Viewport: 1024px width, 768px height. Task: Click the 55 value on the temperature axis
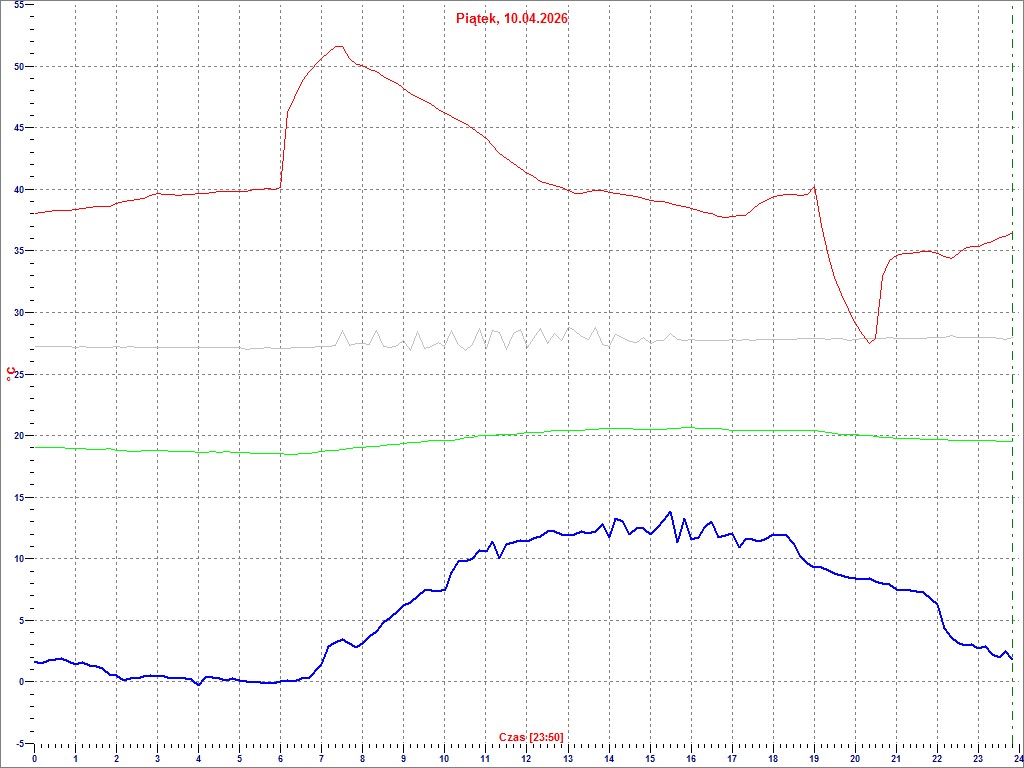coord(18,5)
